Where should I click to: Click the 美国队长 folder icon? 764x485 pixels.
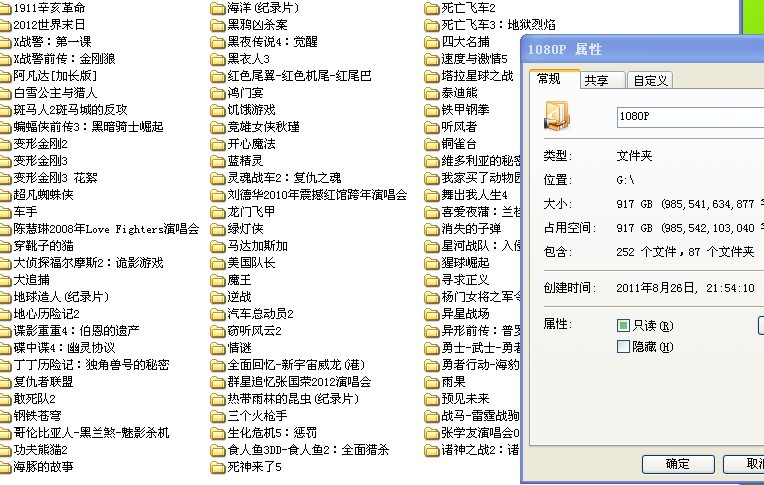coord(218,263)
